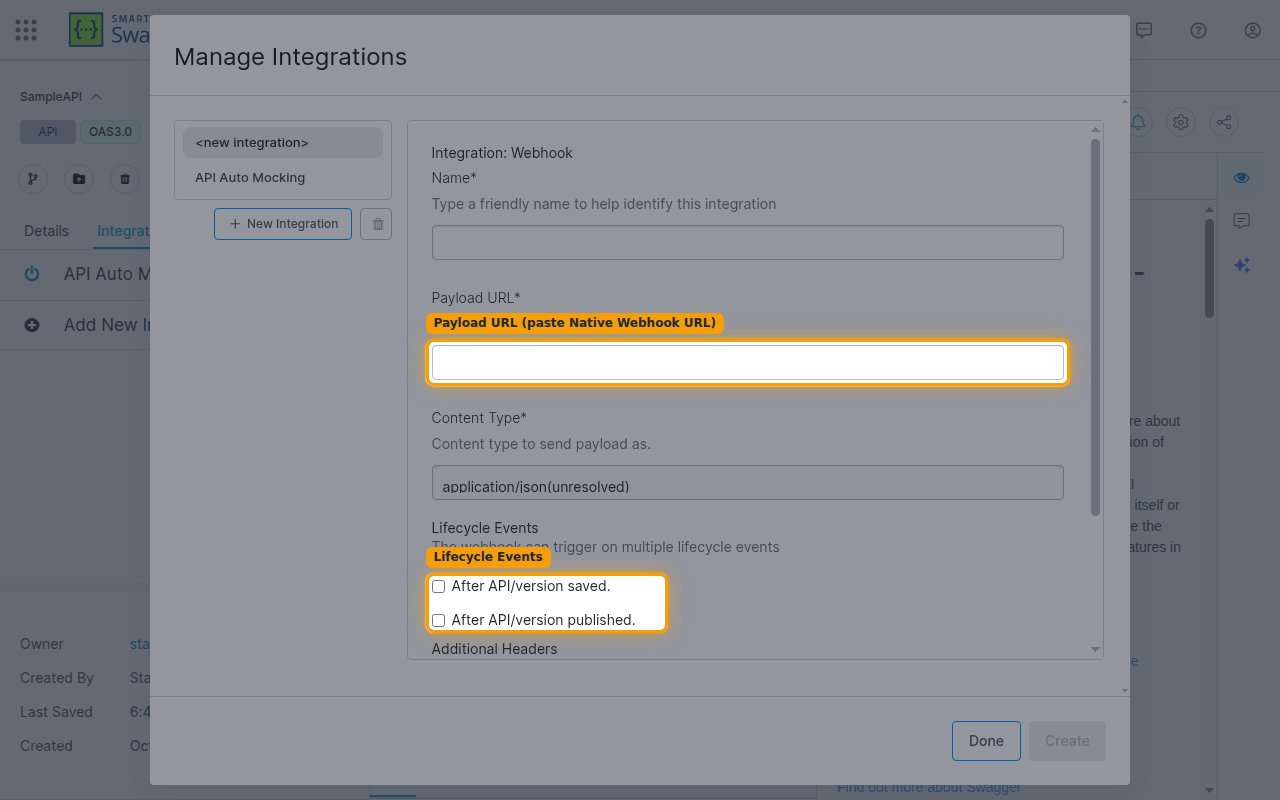Open the comments icon in right sidebar
The image size is (1280, 800).
1241,221
